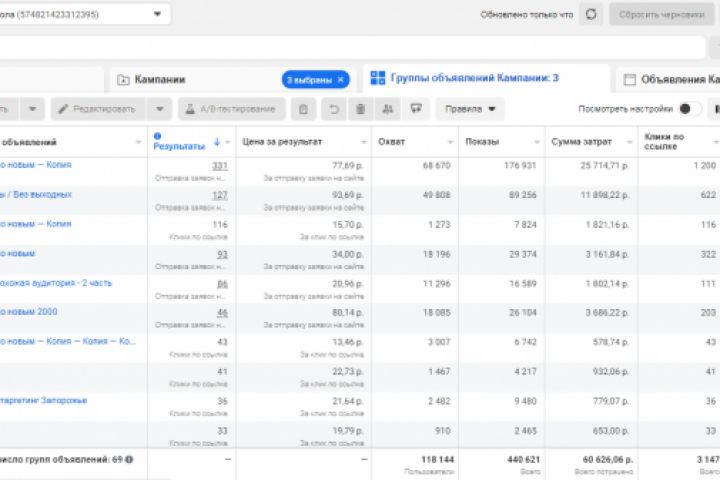720x480 pixels.
Task: Click link clicks value '1 200'
Action: 705,165
